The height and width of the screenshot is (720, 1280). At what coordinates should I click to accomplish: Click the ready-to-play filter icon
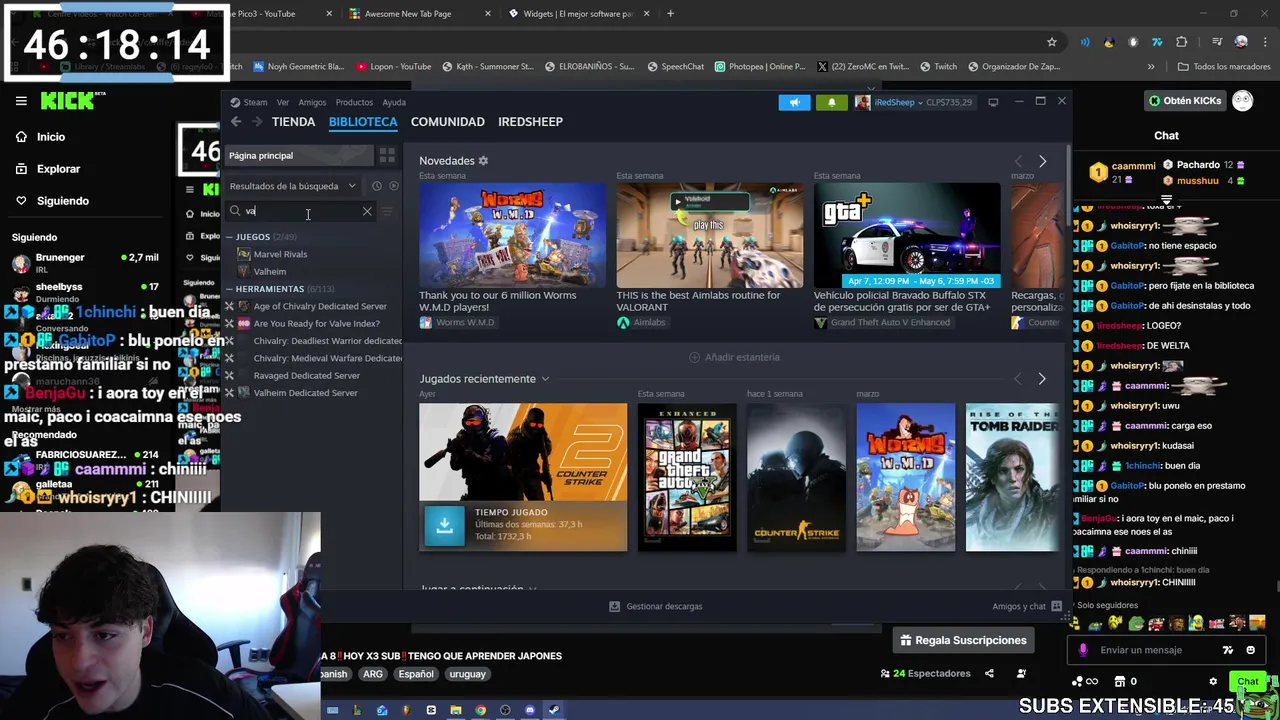393,186
